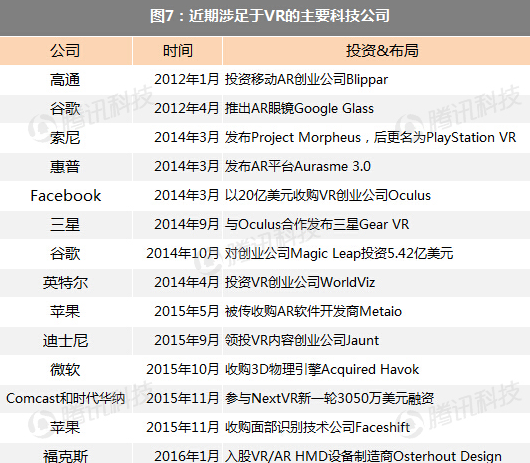Click the 高通 company cell

[x=65, y=80]
